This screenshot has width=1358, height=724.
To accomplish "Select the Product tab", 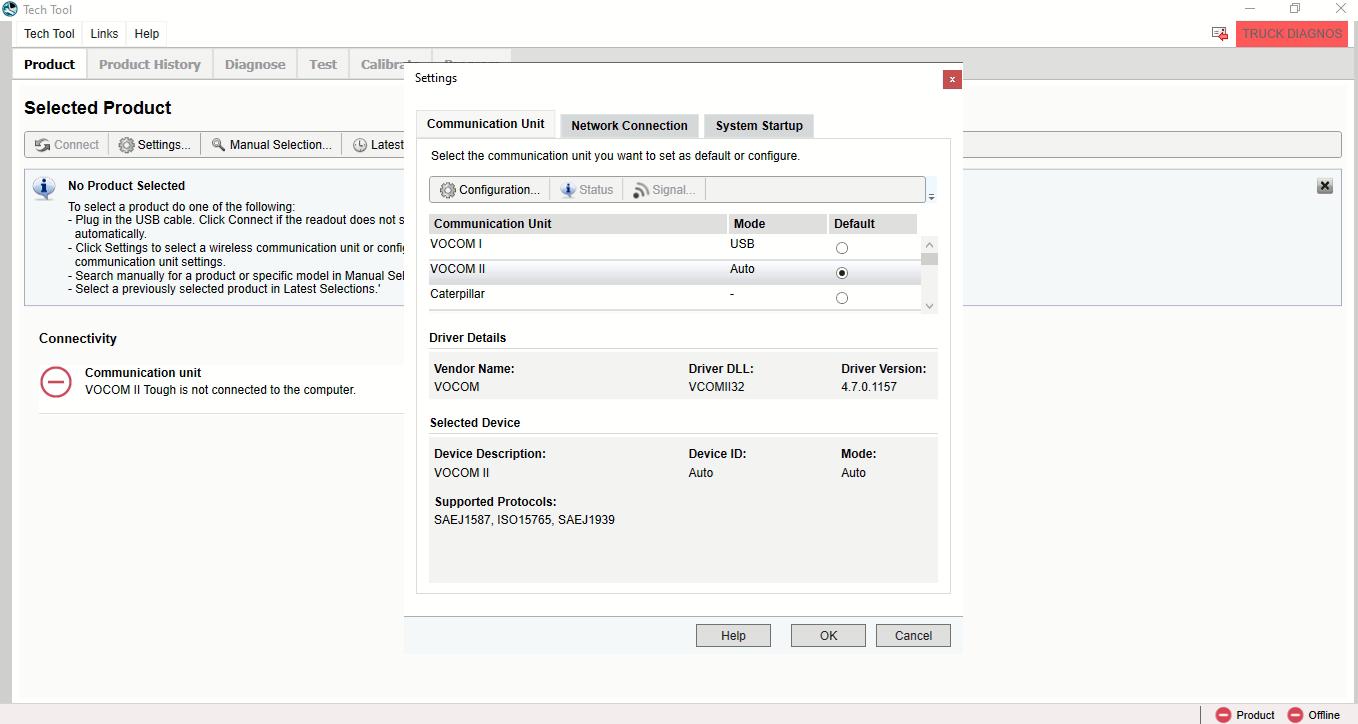I will 49,64.
